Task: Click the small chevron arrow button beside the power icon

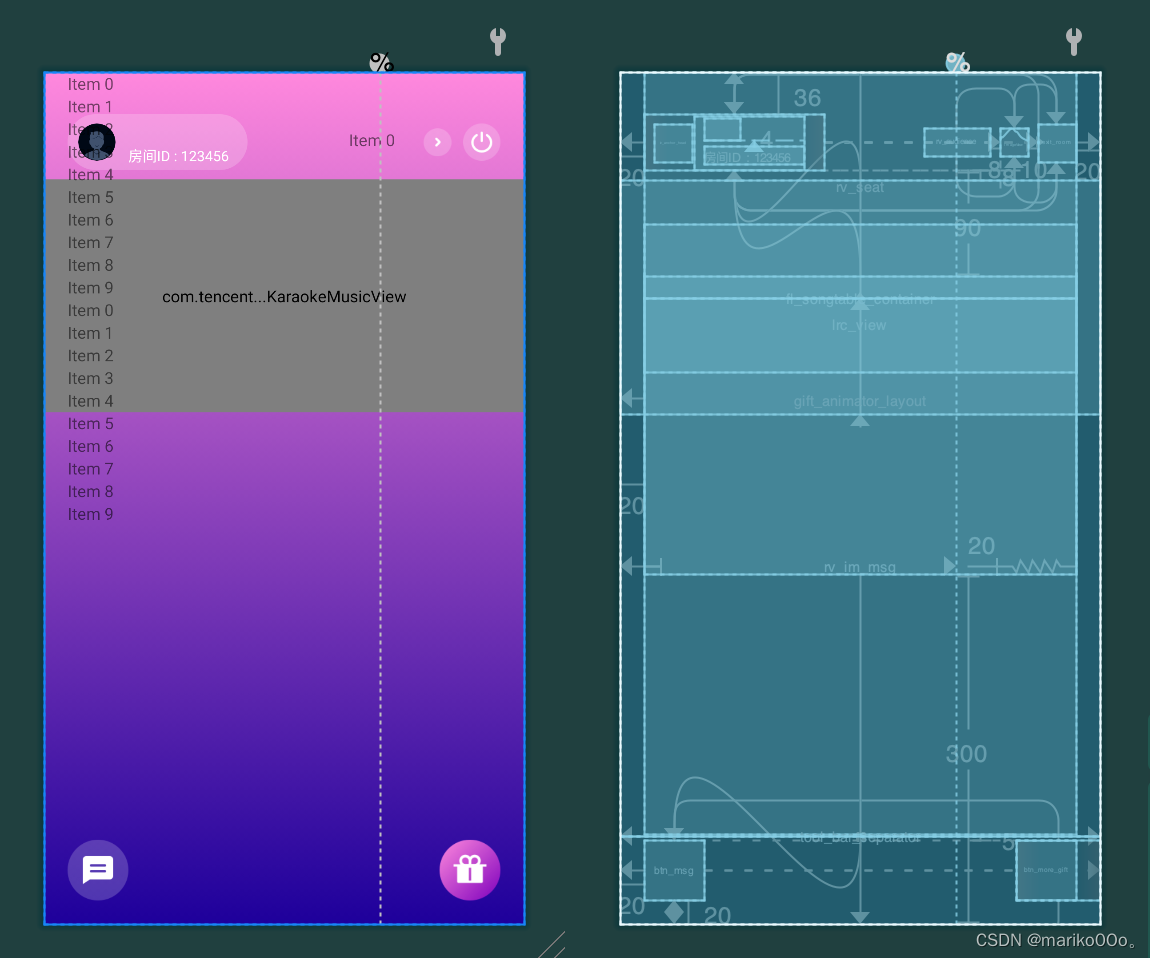Action: [437, 142]
